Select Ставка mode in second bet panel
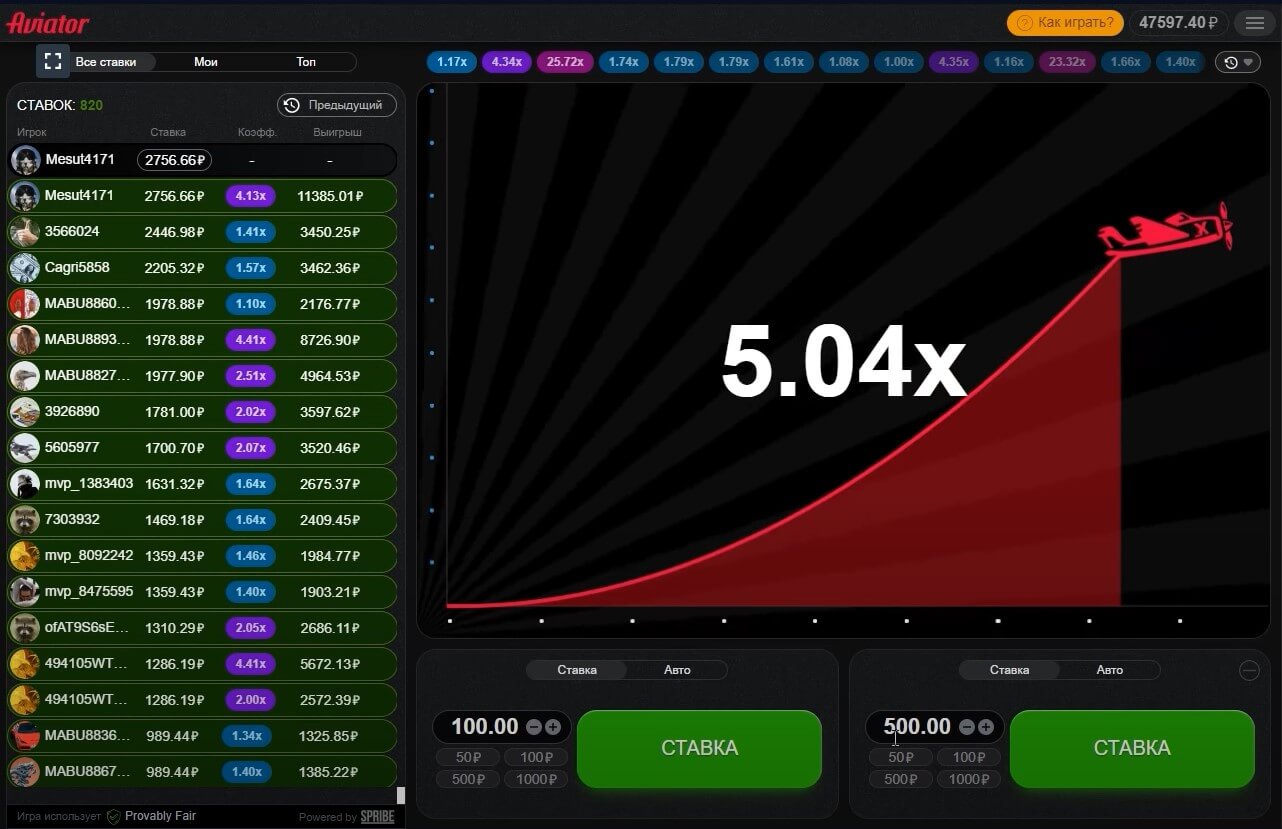 pos(1010,670)
